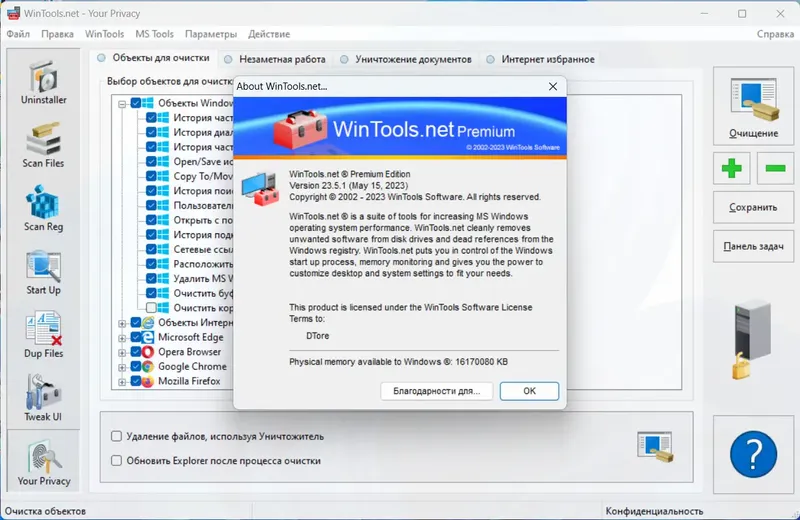Click the Google Chrome icon in tree

147,366
